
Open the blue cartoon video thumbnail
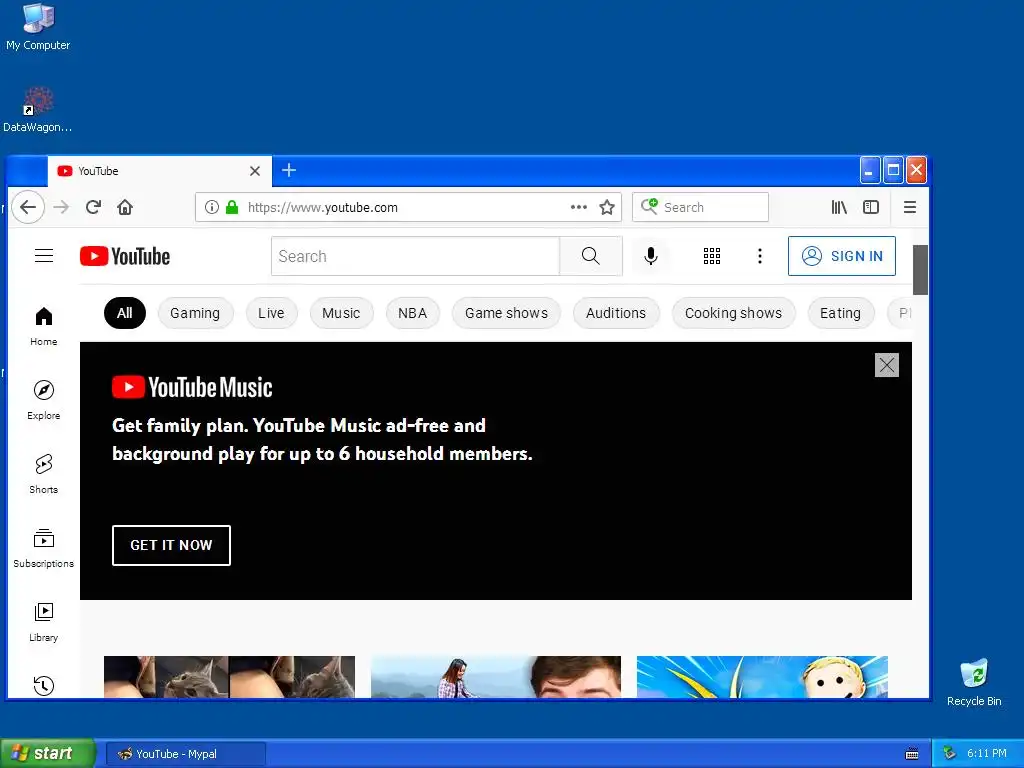pyautogui.click(x=762, y=677)
